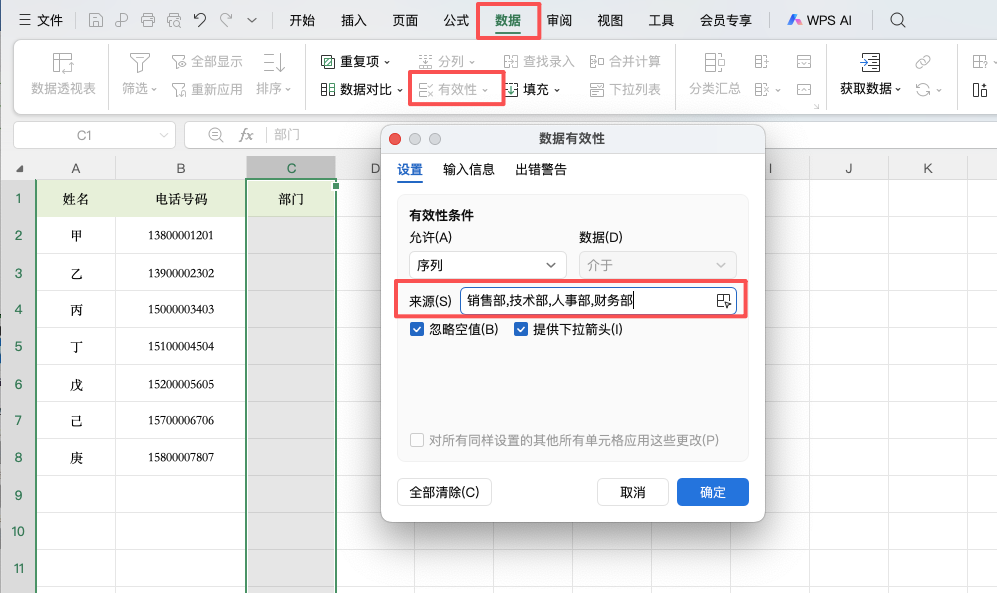Viewport: 997px width, 593px height.
Task: Click 重新应用 filter button
Action: click(x=207, y=90)
